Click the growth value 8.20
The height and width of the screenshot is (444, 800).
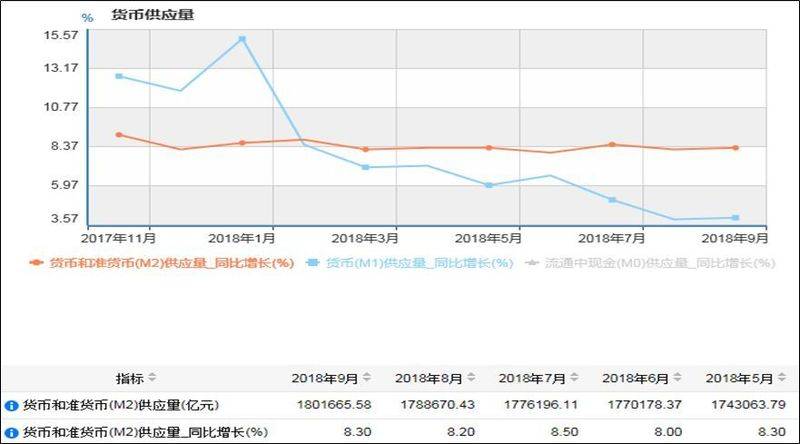click(x=461, y=432)
